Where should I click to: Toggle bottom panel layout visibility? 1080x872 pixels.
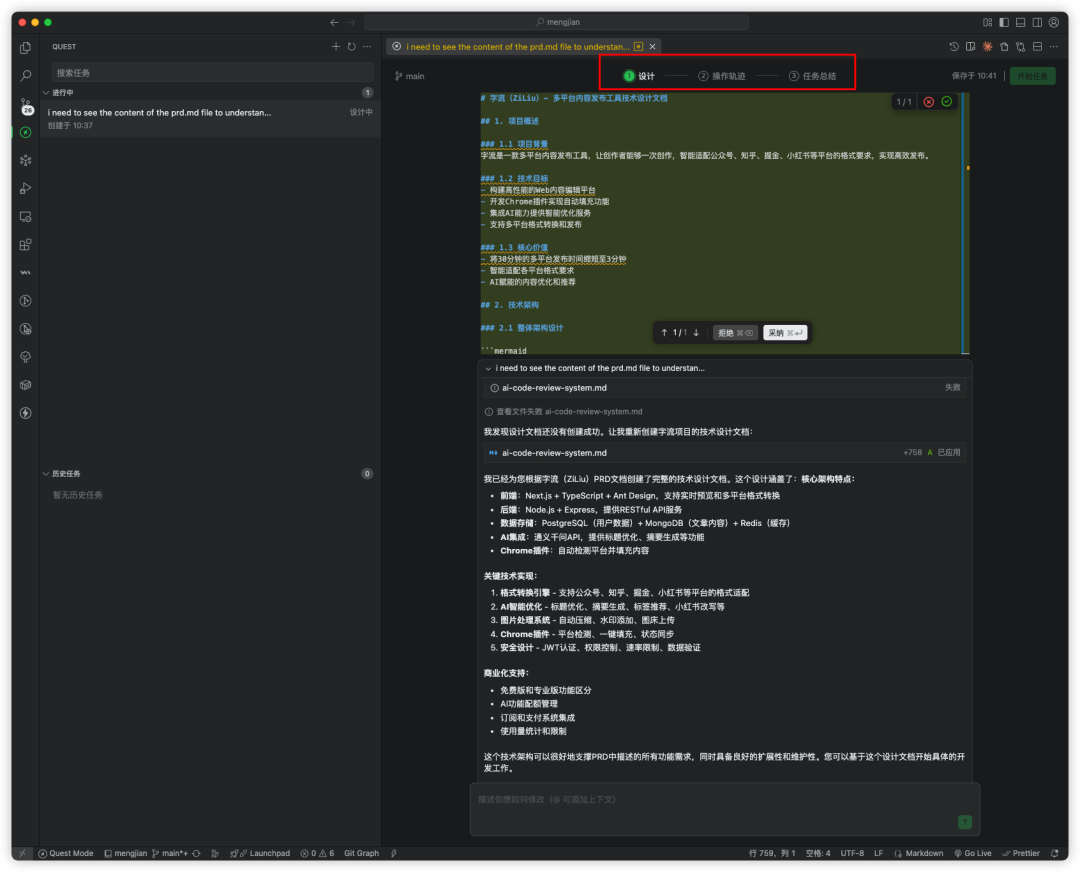[1020, 22]
